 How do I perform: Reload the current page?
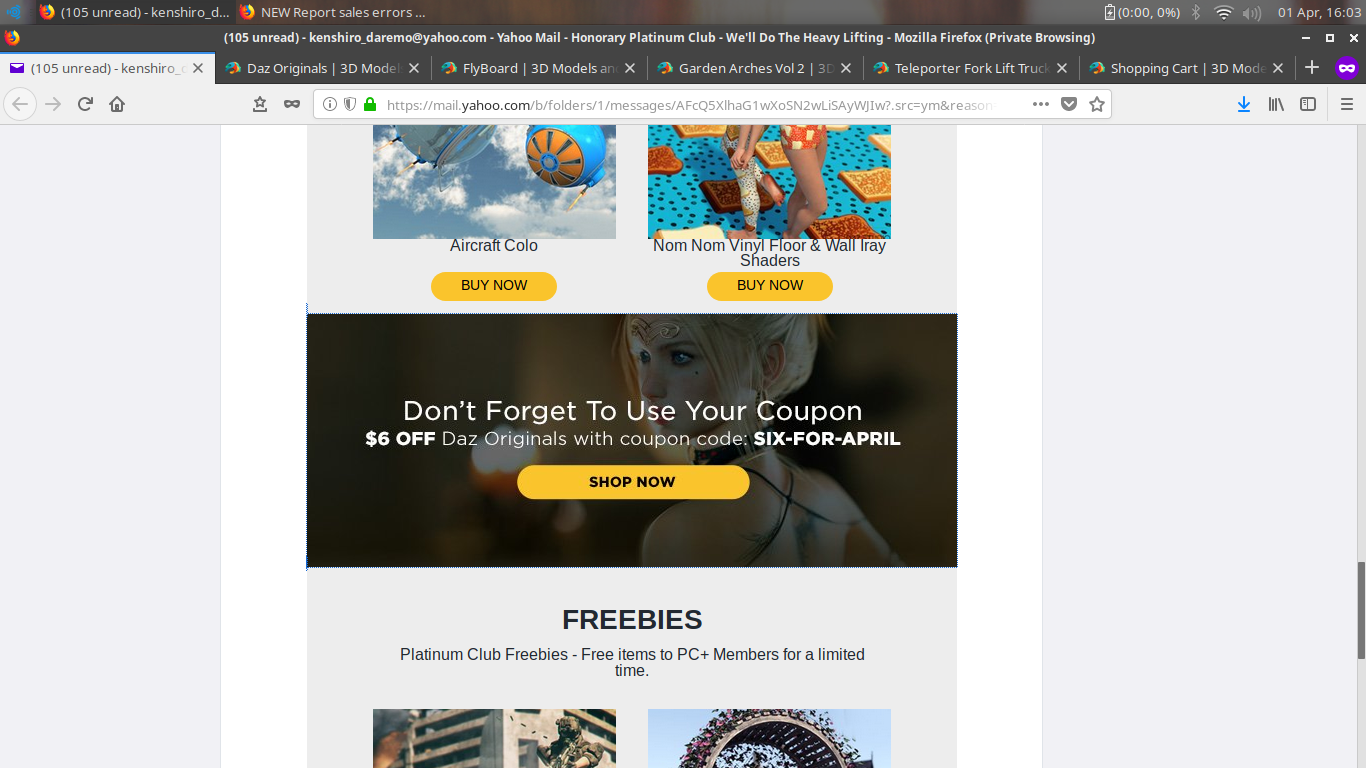[x=85, y=104]
